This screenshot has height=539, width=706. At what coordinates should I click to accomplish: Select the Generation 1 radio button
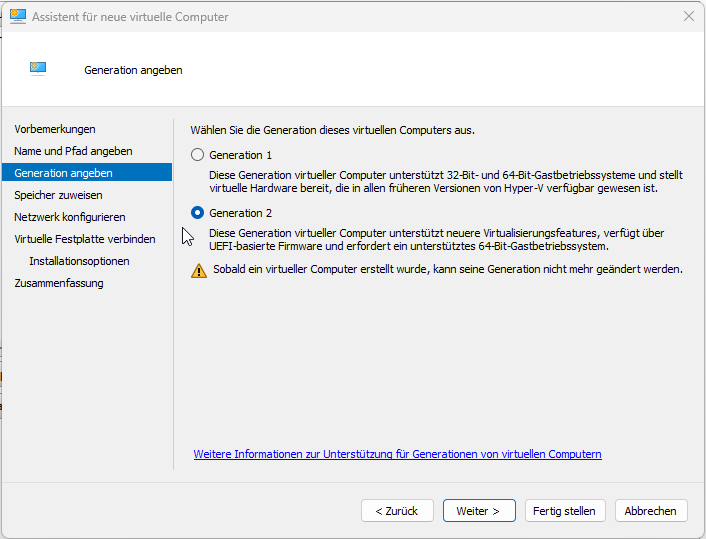(197, 155)
